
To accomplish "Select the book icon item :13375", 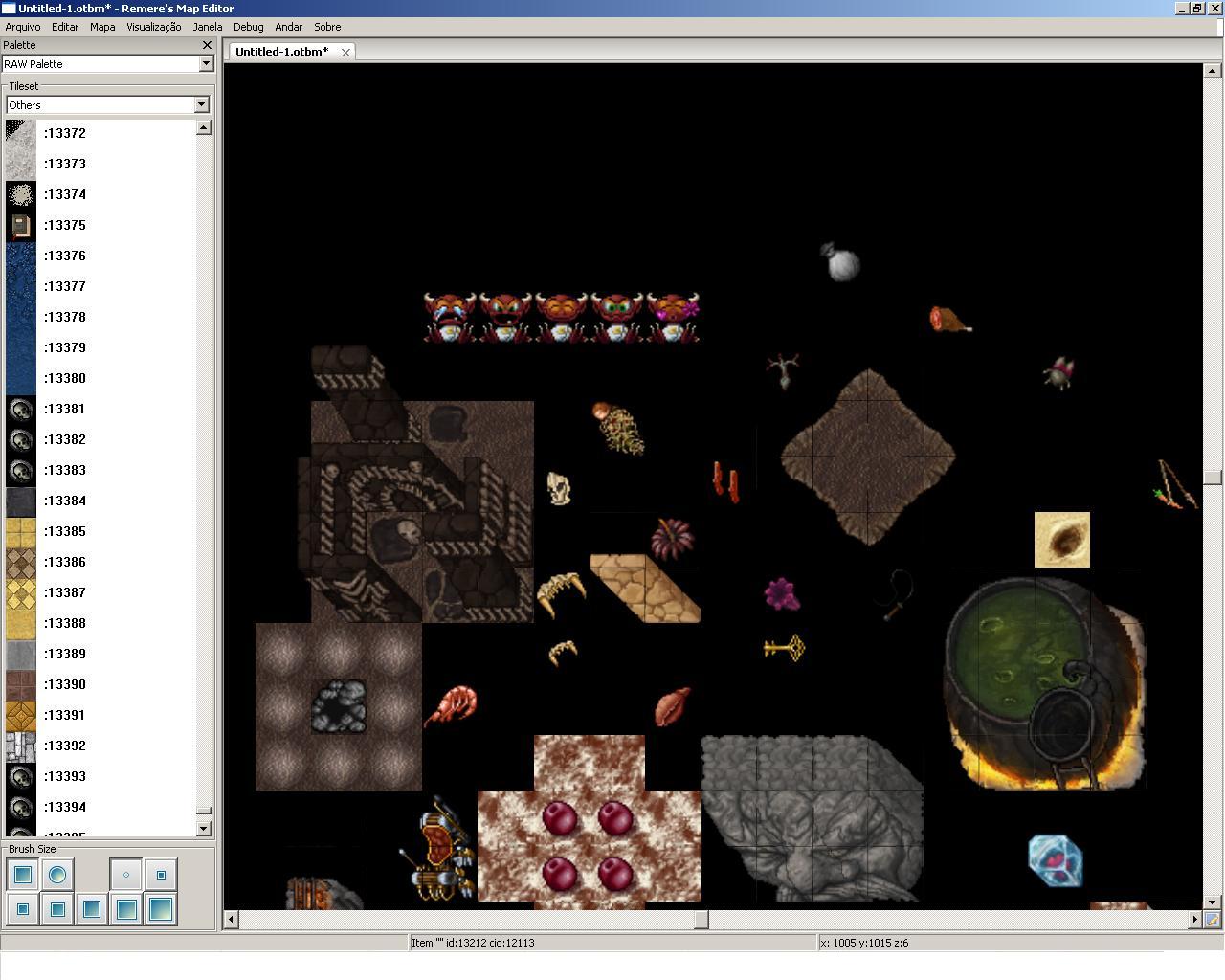I will 21,225.
